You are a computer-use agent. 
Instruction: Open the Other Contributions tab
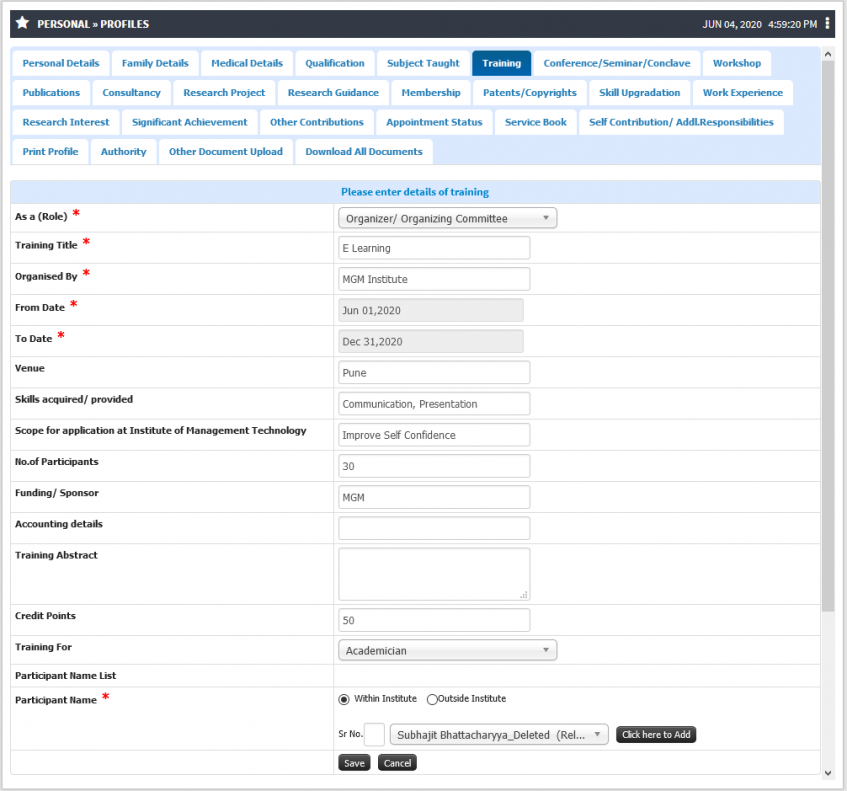point(317,122)
